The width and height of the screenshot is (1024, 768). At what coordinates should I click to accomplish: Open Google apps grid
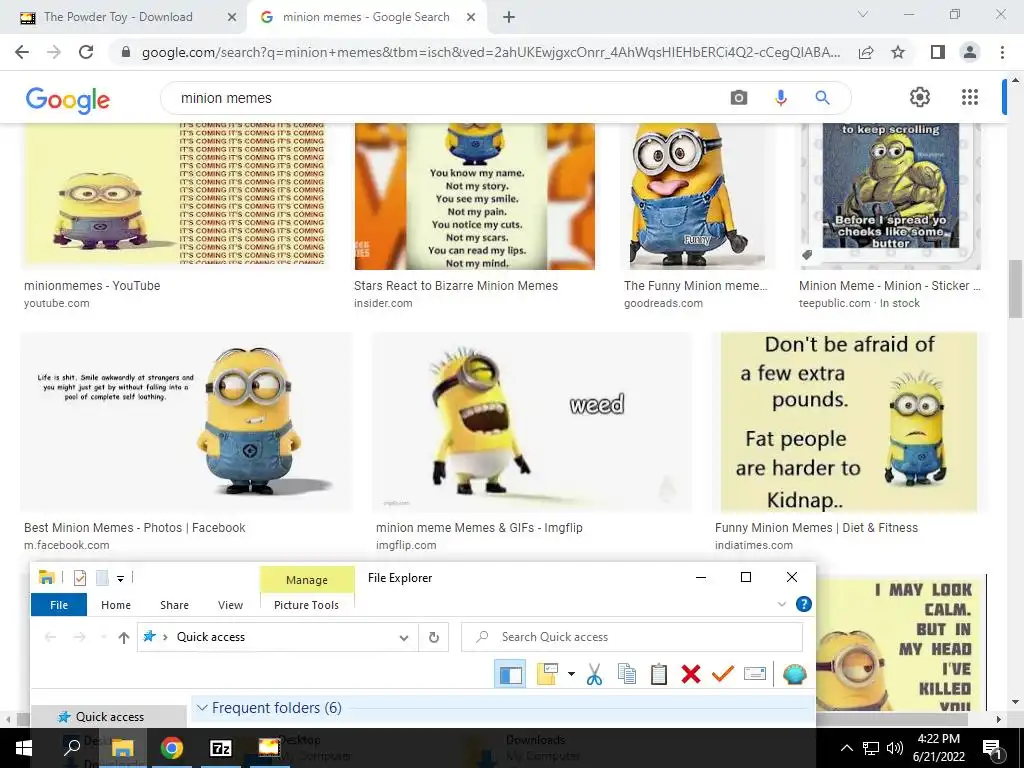[x=970, y=97]
